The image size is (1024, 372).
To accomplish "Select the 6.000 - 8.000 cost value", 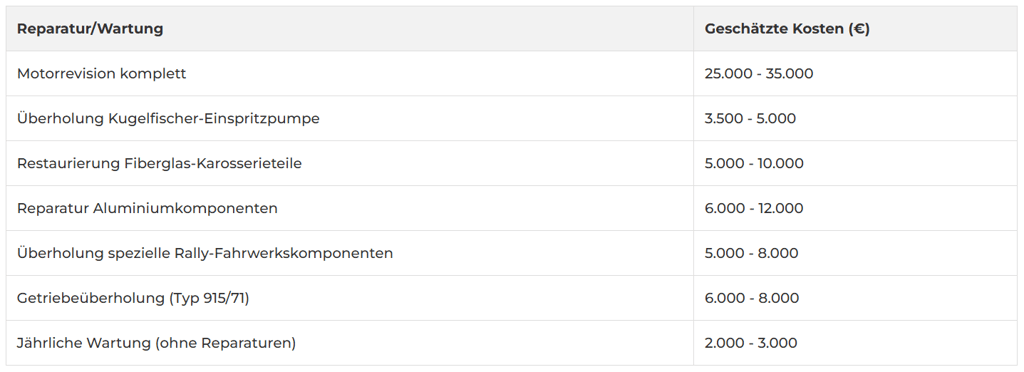I will pos(752,298).
